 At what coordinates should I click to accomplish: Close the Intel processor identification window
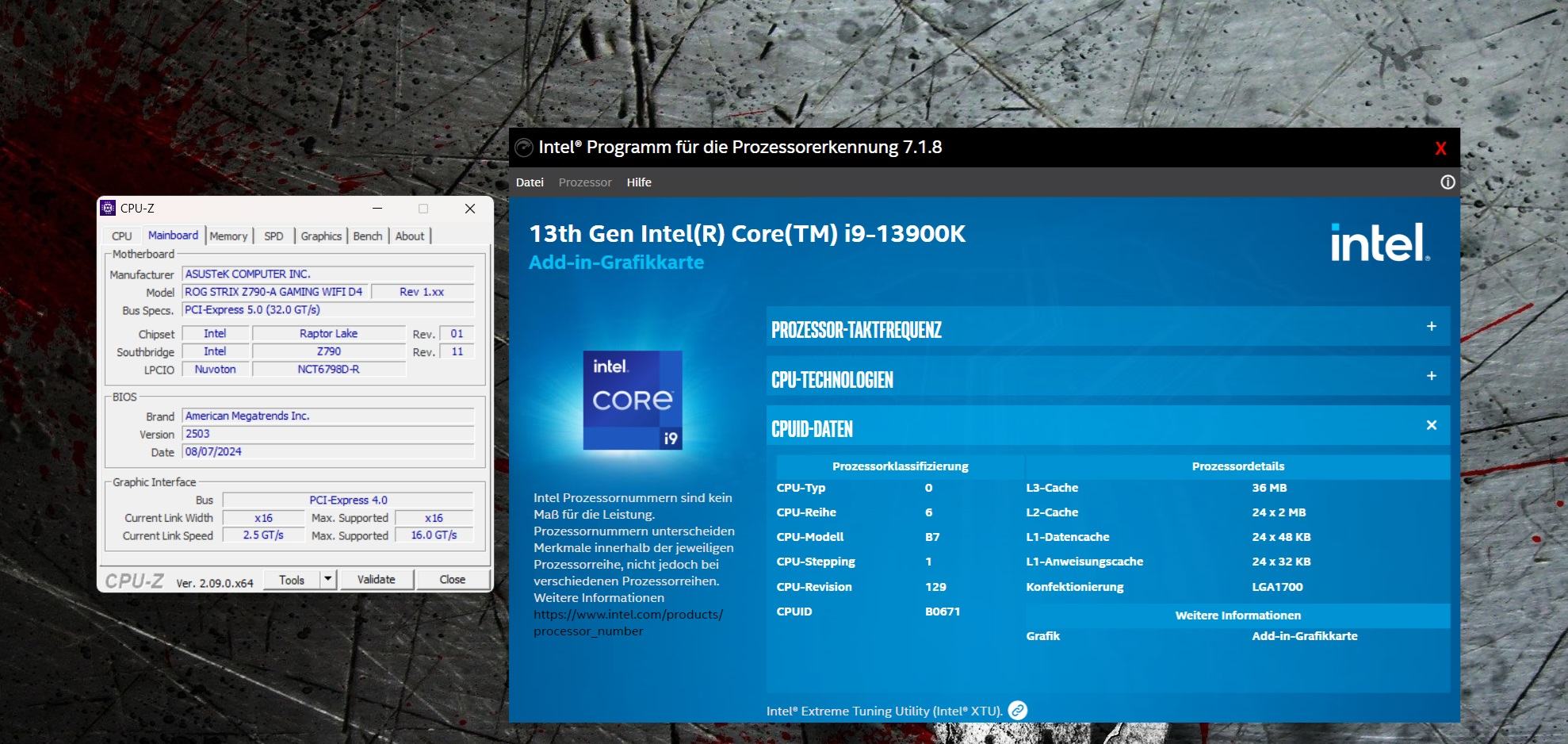1440,148
